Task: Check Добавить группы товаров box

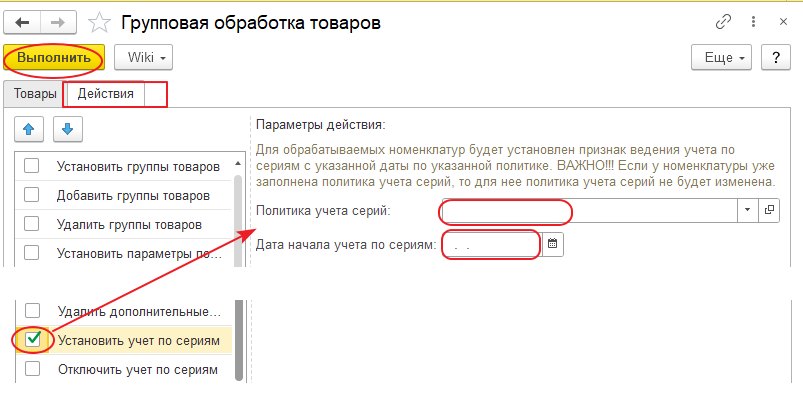Action: click(x=32, y=195)
